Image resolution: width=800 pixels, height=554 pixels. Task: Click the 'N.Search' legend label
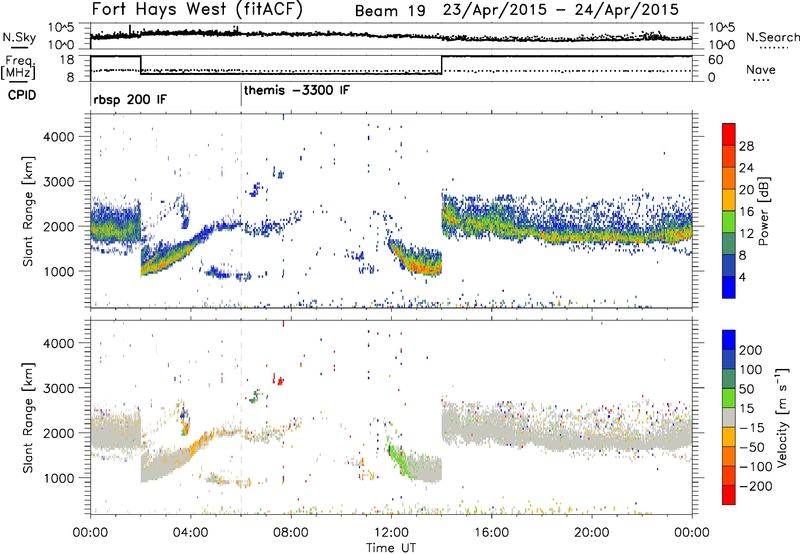click(772, 37)
